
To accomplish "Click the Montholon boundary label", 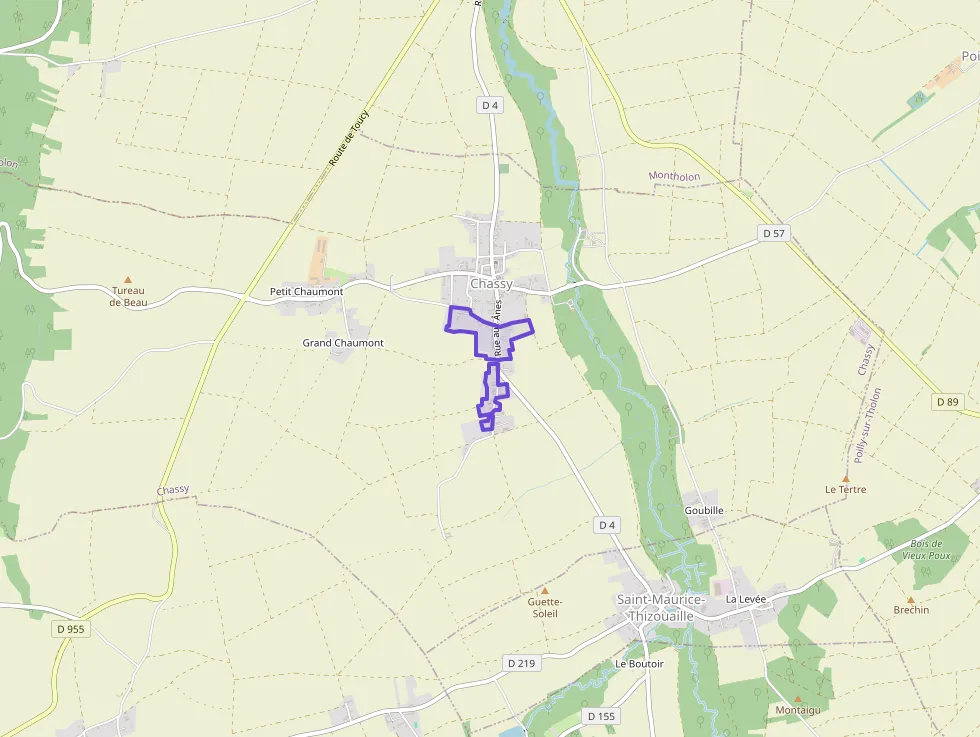I will 674,176.
